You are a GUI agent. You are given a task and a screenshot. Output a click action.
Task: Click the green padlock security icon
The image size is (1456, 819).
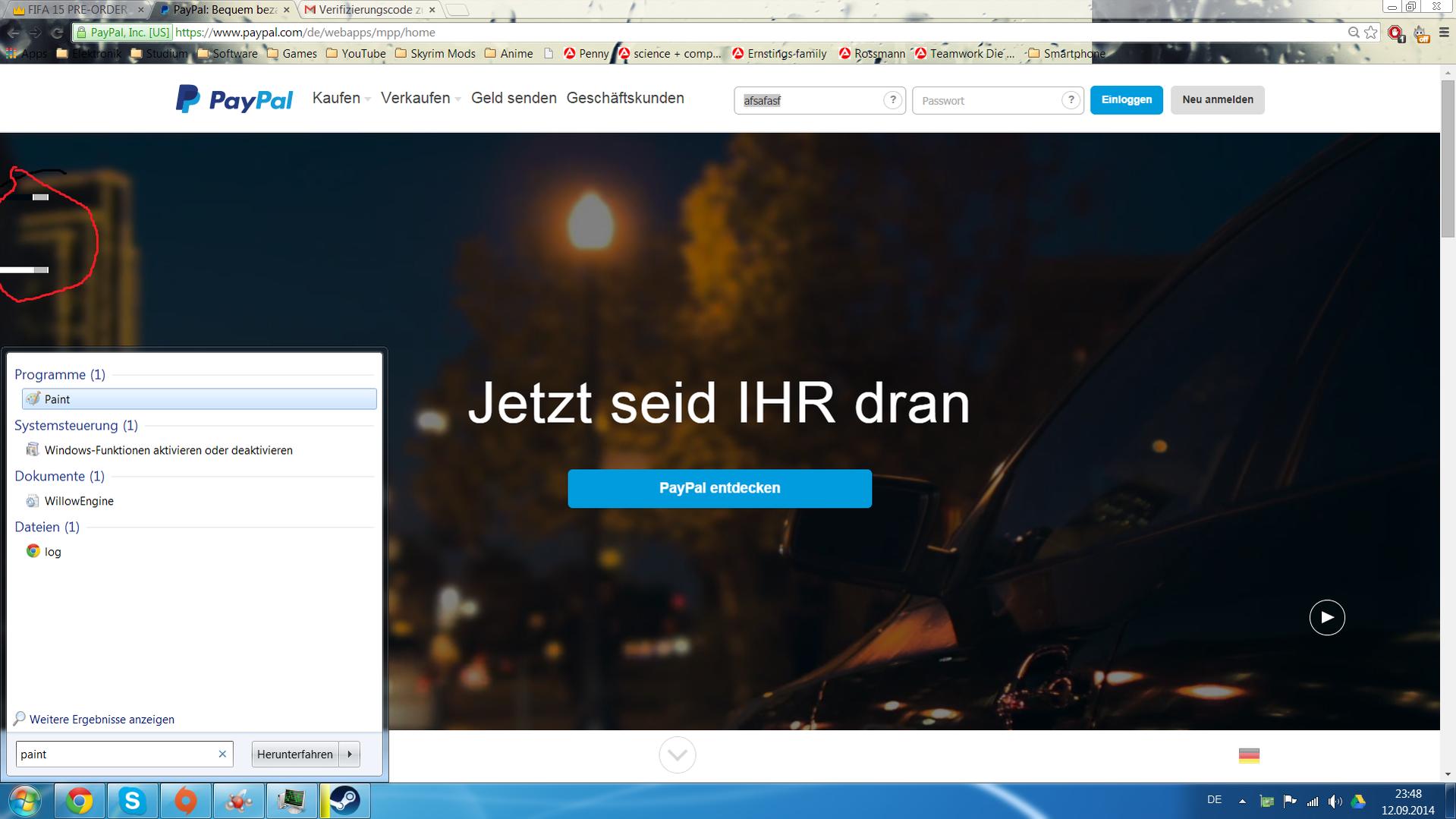pos(82,33)
